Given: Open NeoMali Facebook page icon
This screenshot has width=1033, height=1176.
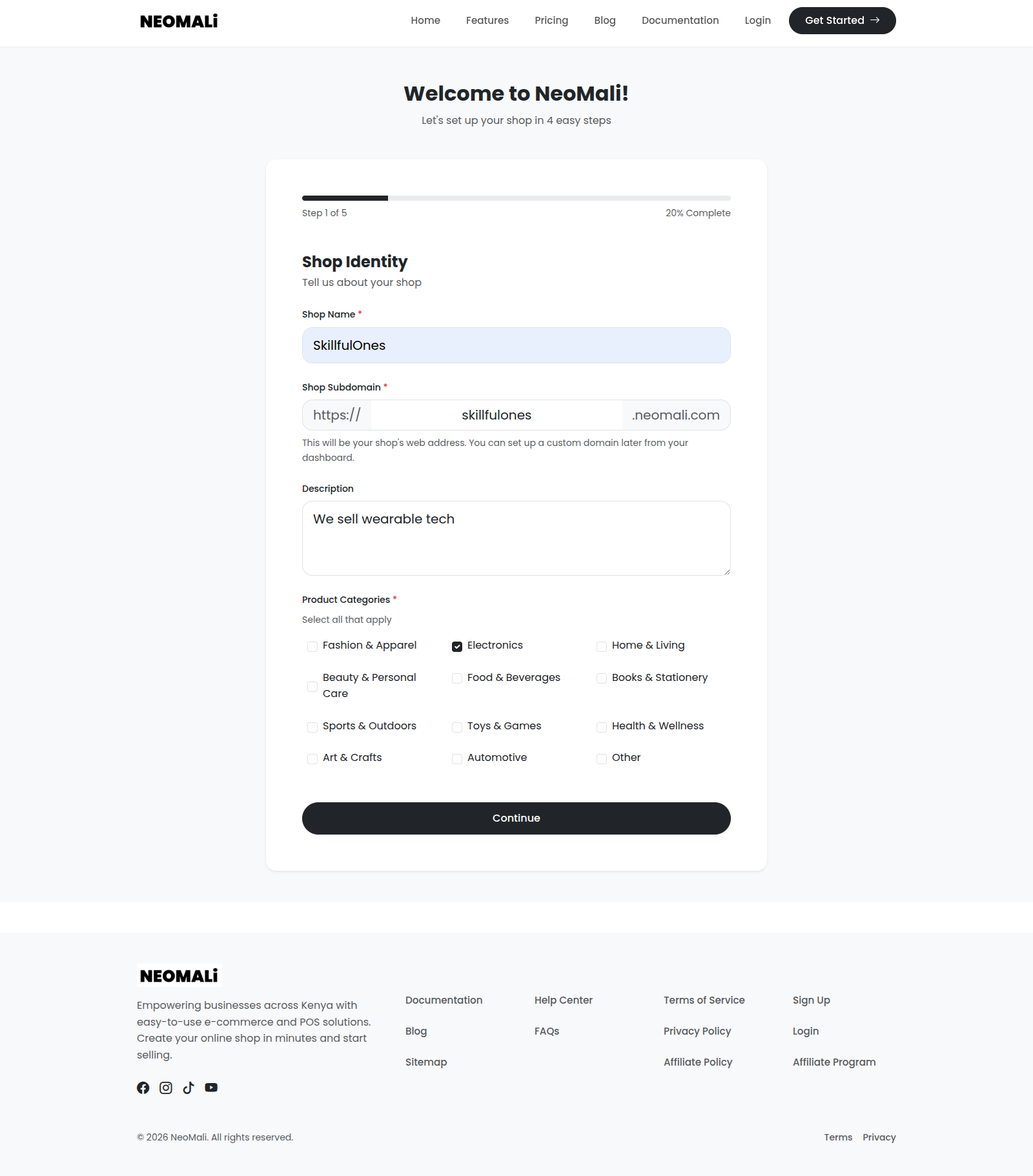Looking at the screenshot, I should [143, 1088].
